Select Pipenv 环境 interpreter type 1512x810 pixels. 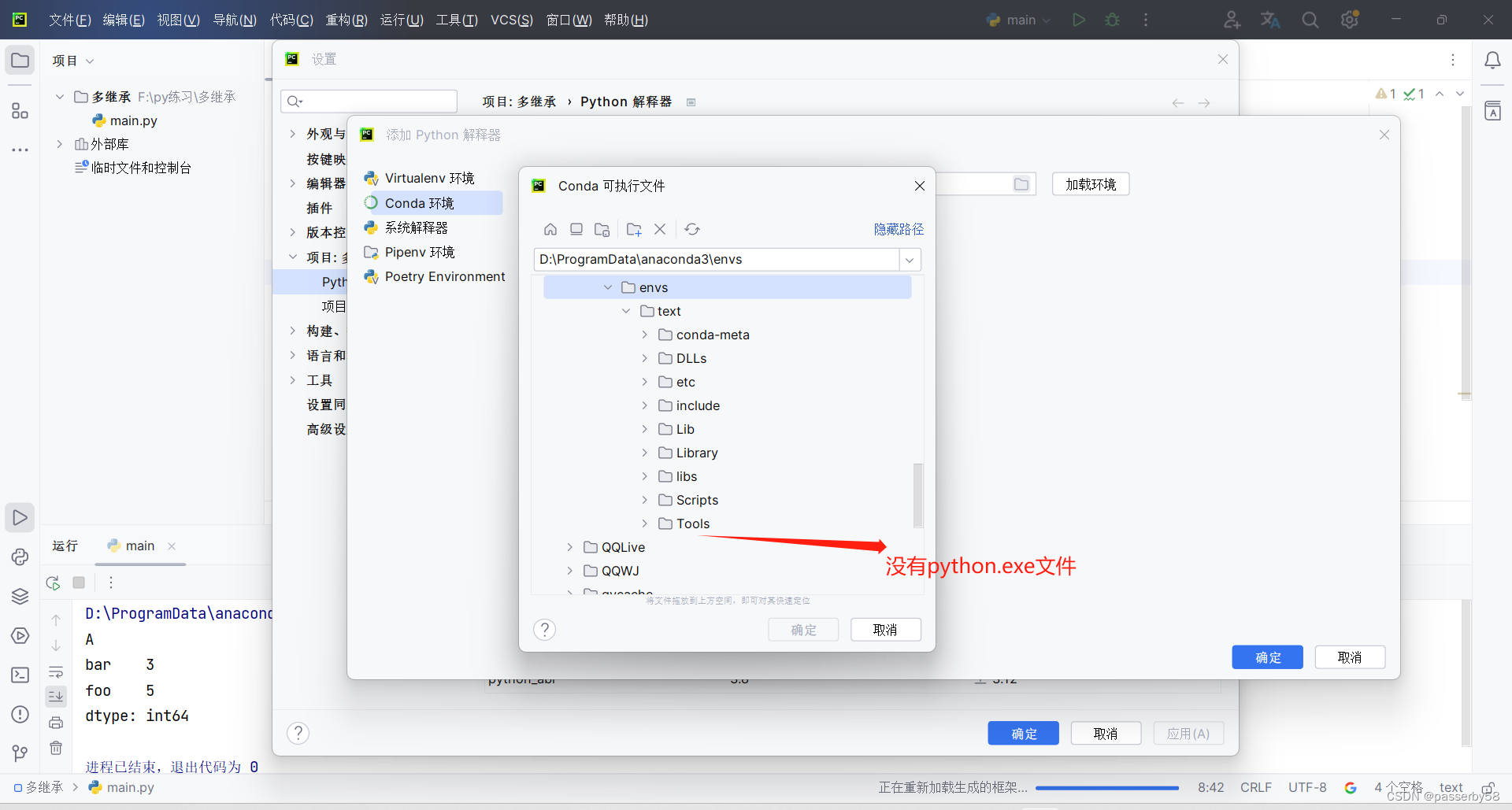coord(420,252)
